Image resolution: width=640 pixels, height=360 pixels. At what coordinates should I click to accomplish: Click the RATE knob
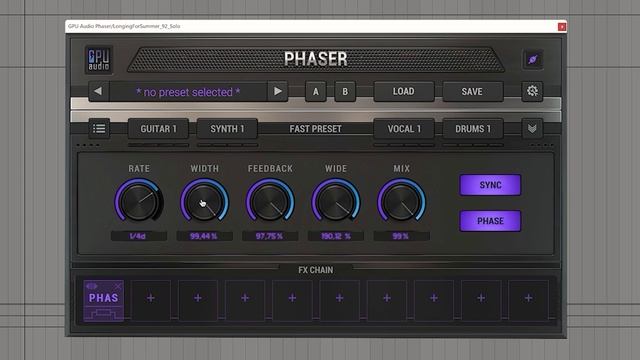click(139, 202)
